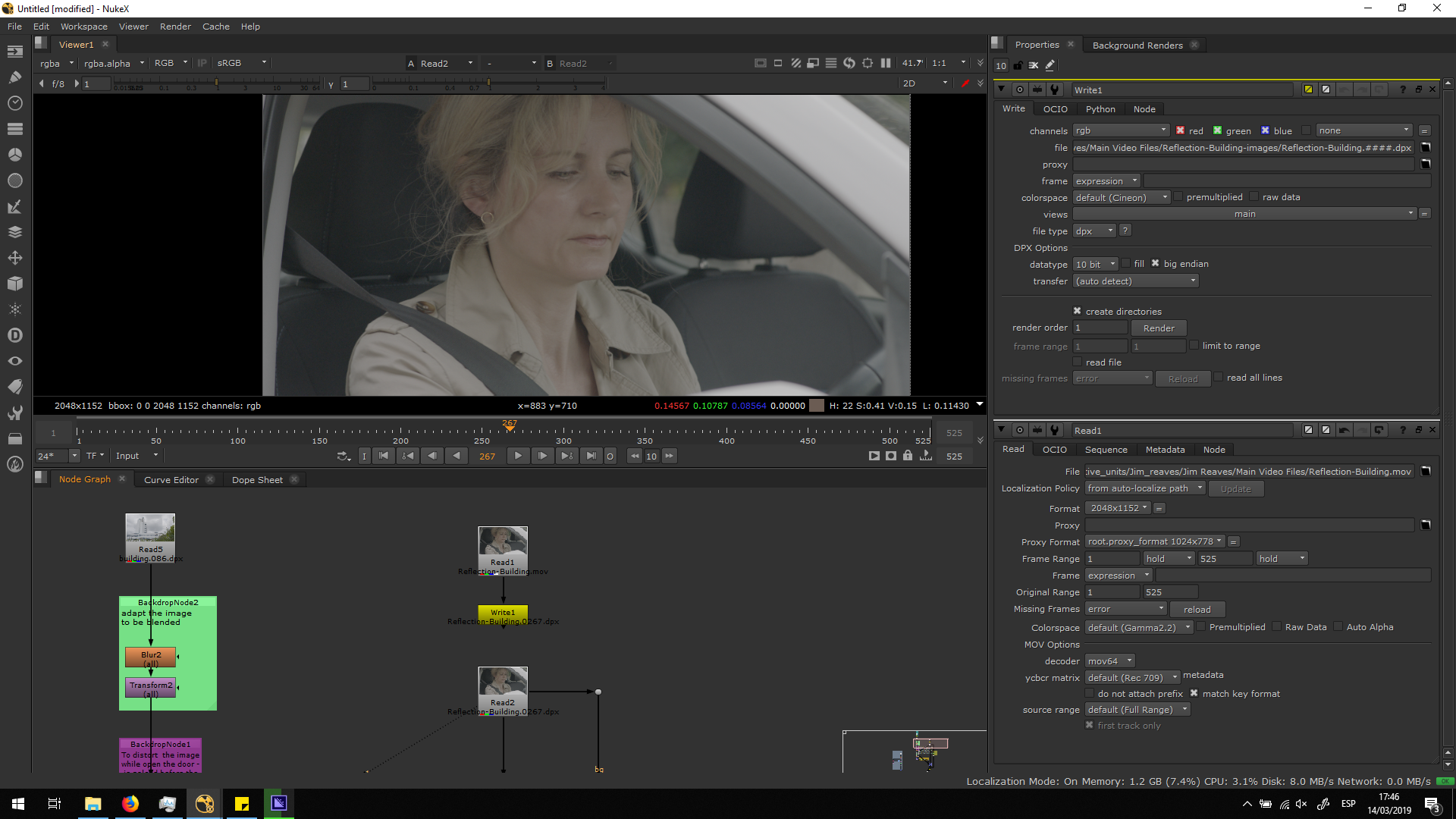Open the Workspace menu
1456x819 pixels.
(x=83, y=27)
